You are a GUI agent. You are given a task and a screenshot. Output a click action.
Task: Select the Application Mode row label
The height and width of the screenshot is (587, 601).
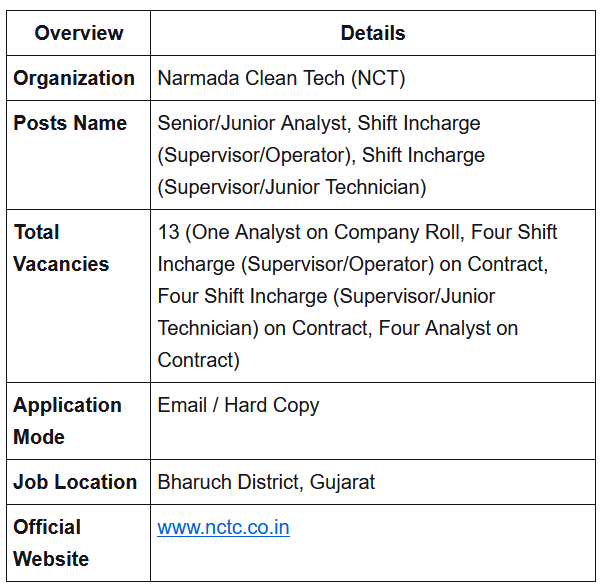tap(67, 421)
